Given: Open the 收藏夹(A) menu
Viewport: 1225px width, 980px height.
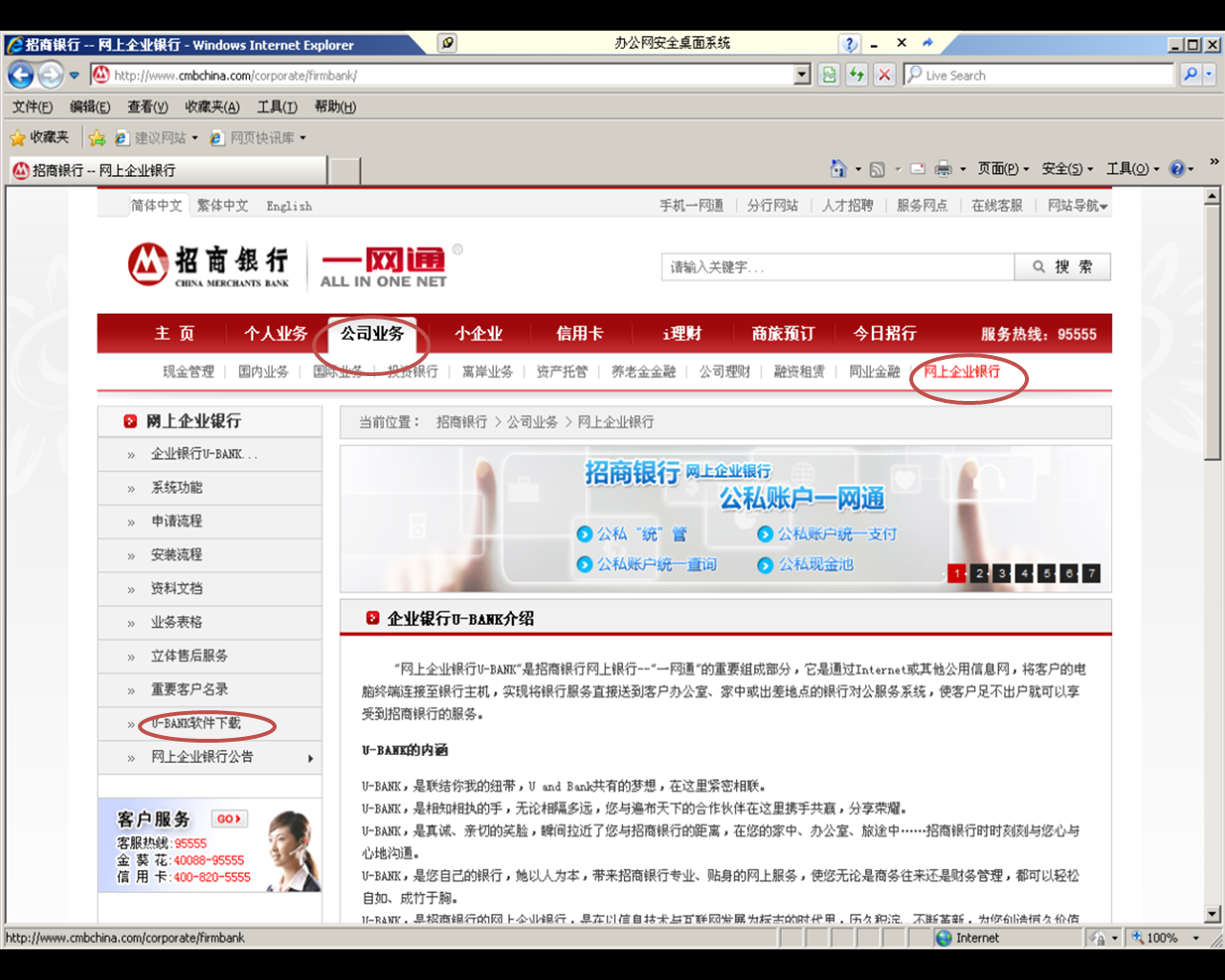Looking at the screenshot, I should click(212, 106).
